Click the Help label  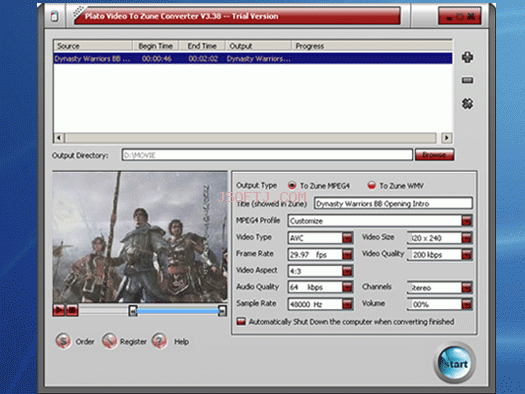coord(181,341)
